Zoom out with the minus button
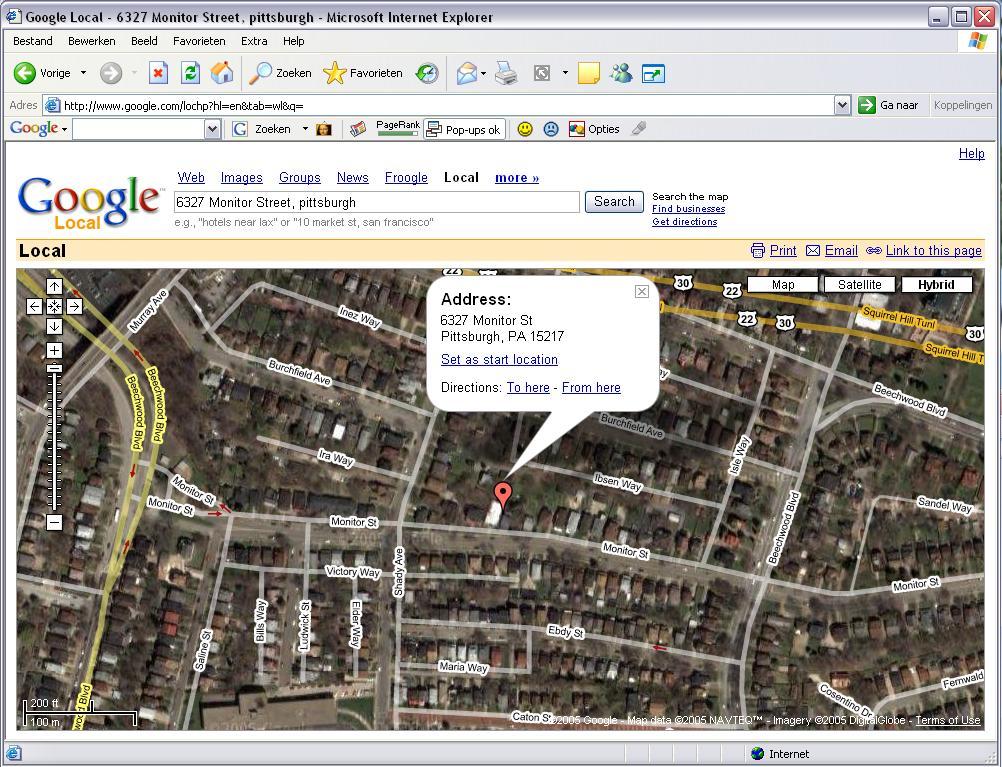The width and height of the screenshot is (1002, 767). [x=54, y=522]
